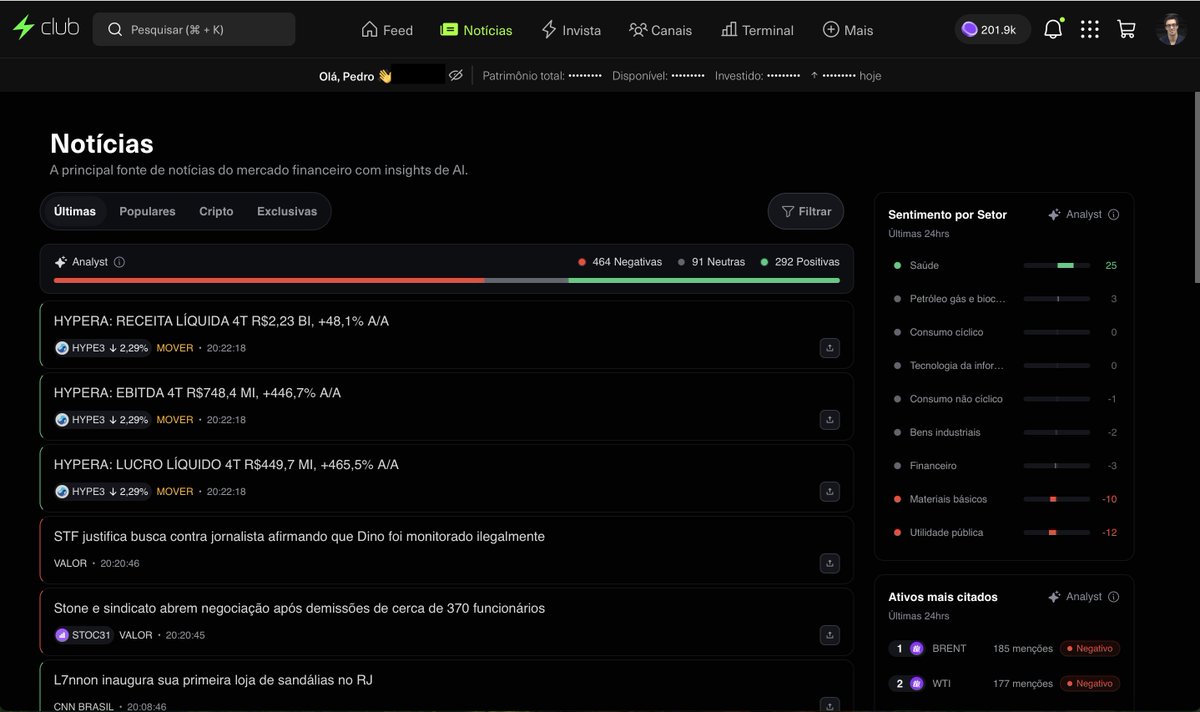Click Negativo badge for WTI

[1090, 684]
